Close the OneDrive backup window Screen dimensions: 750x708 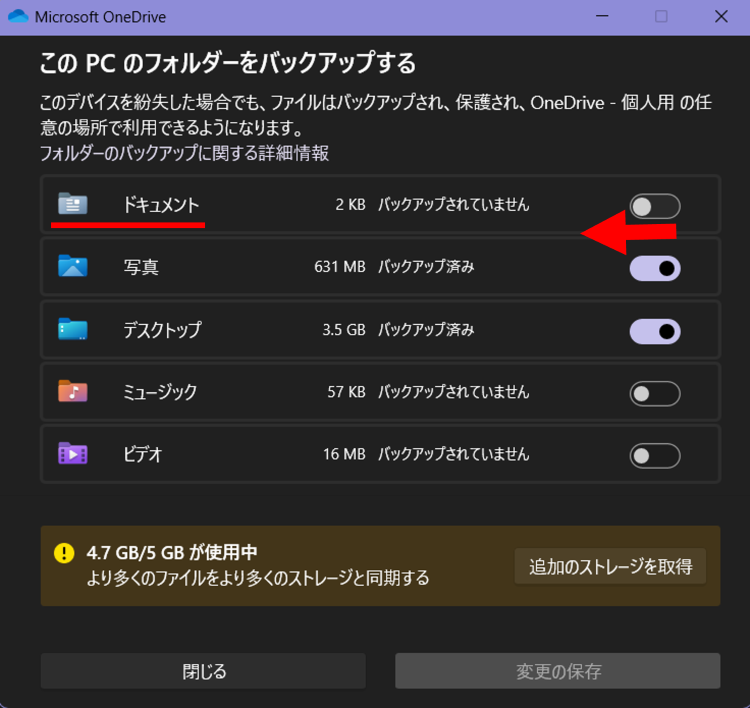tap(721, 16)
